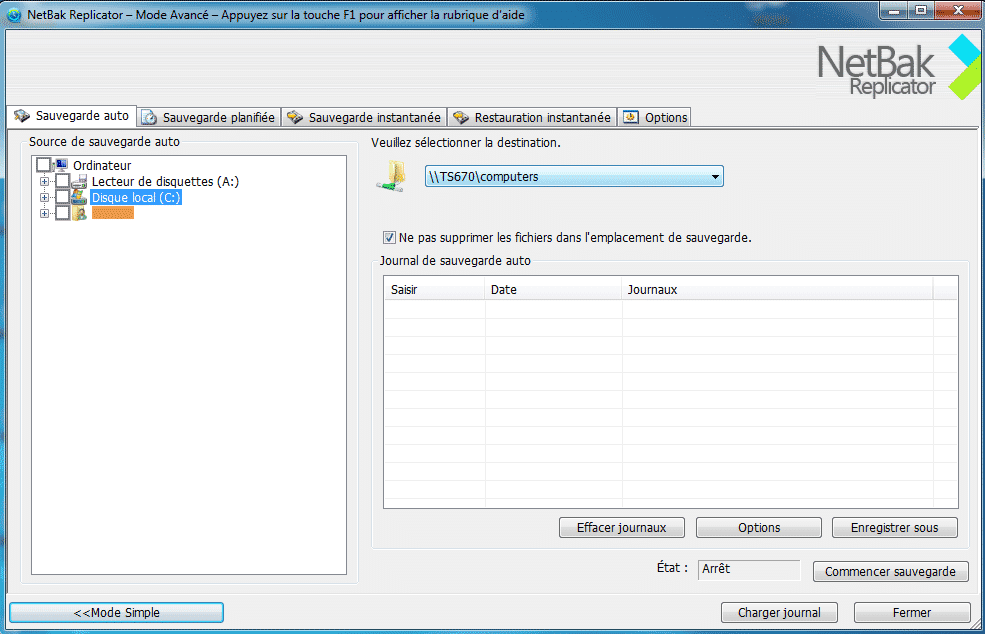Click the Journaux column header

pos(778,290)
